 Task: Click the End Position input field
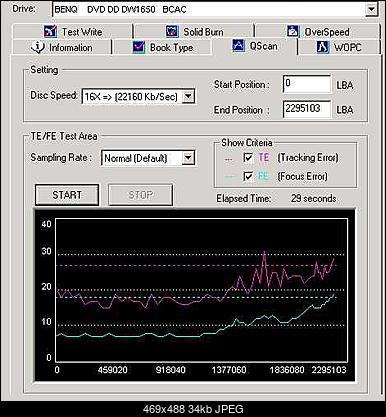(307, 109)
